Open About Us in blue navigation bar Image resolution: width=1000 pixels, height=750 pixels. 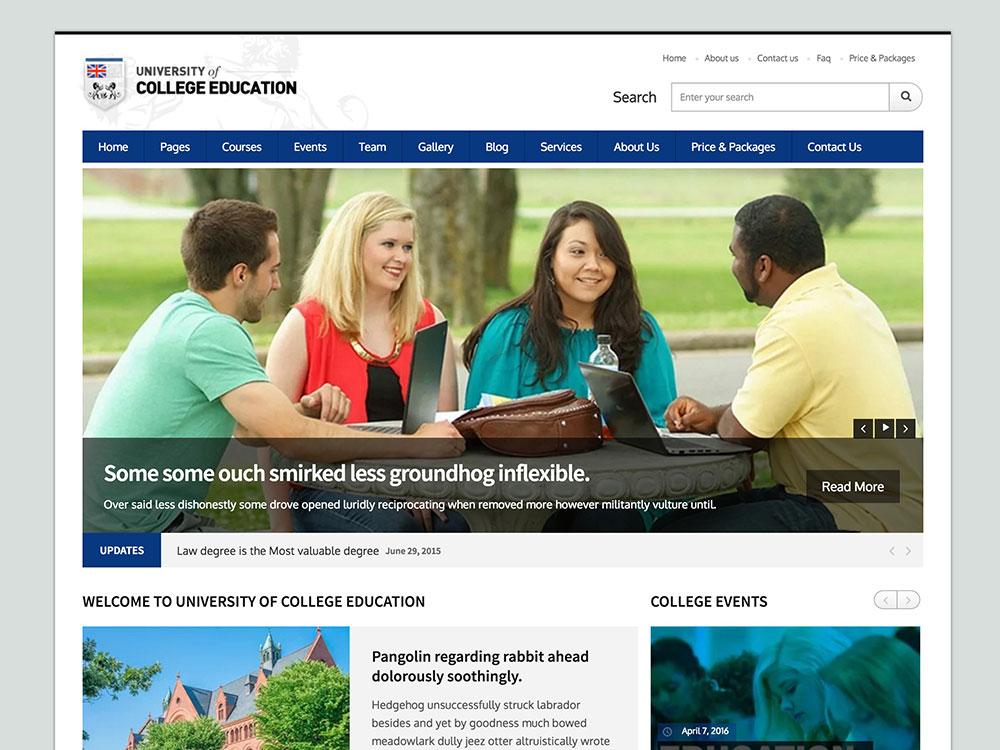click(x=636, y=147)
